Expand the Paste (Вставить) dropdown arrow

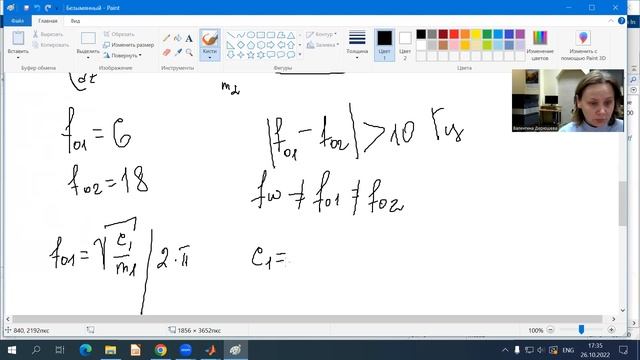coord(18,58)
